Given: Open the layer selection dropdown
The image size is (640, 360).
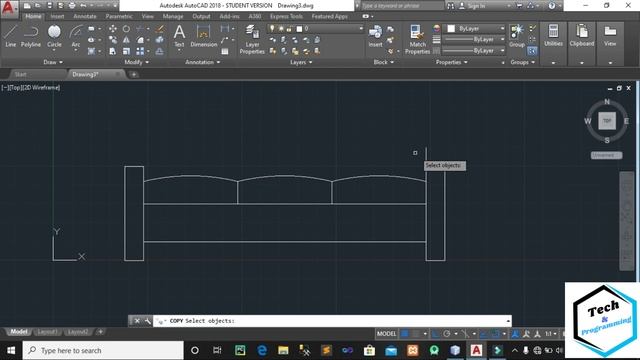Looking at the screenshot, I should pos(315,29).
